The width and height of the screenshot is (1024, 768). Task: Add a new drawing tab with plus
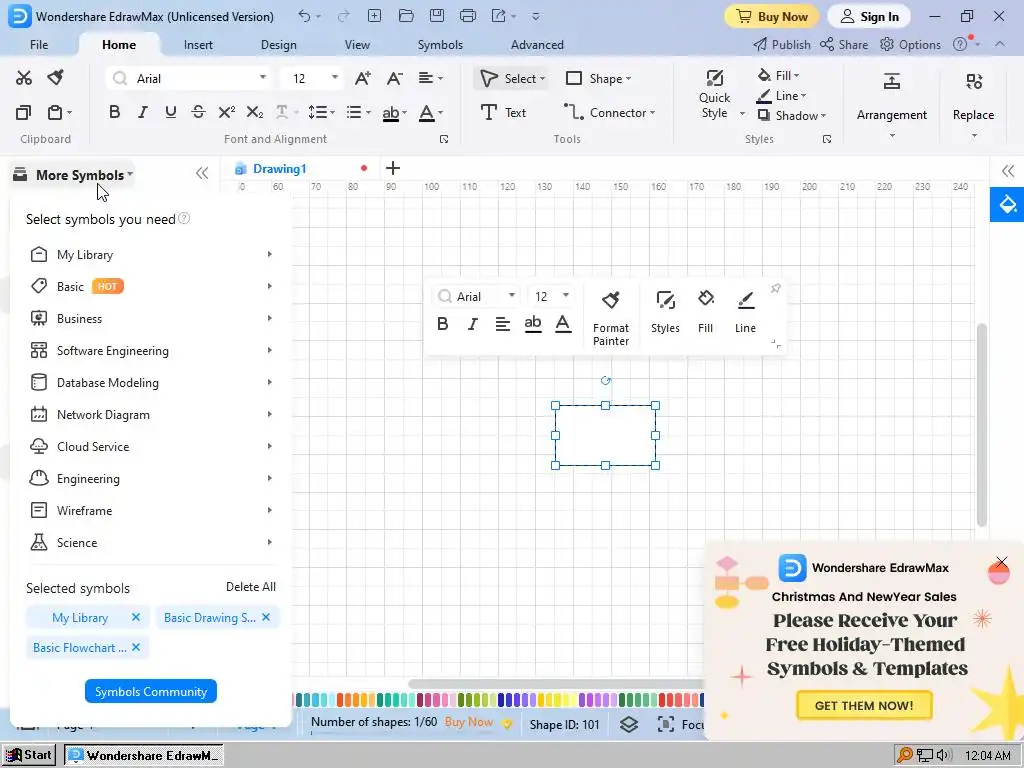392,168
